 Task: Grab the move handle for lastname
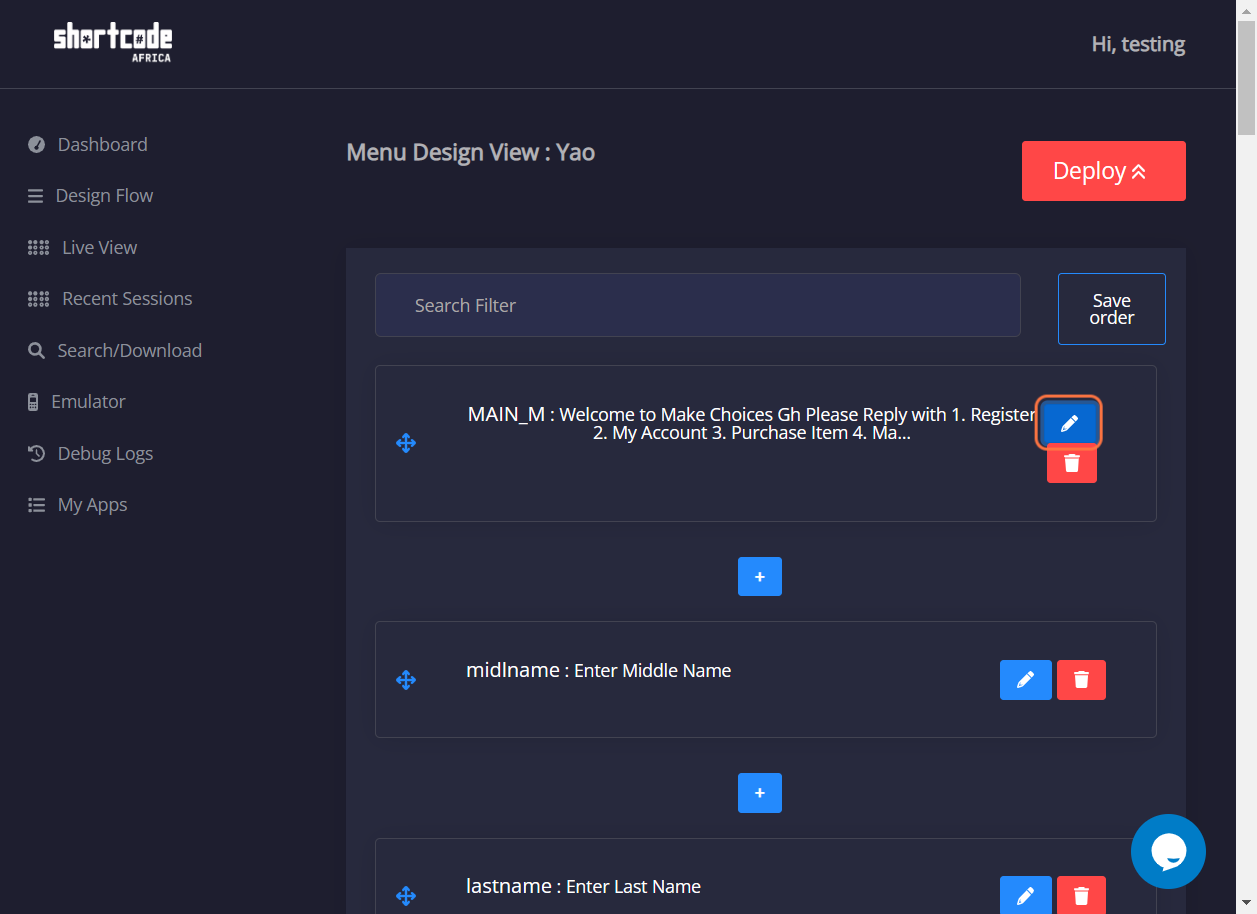point(406,896)
